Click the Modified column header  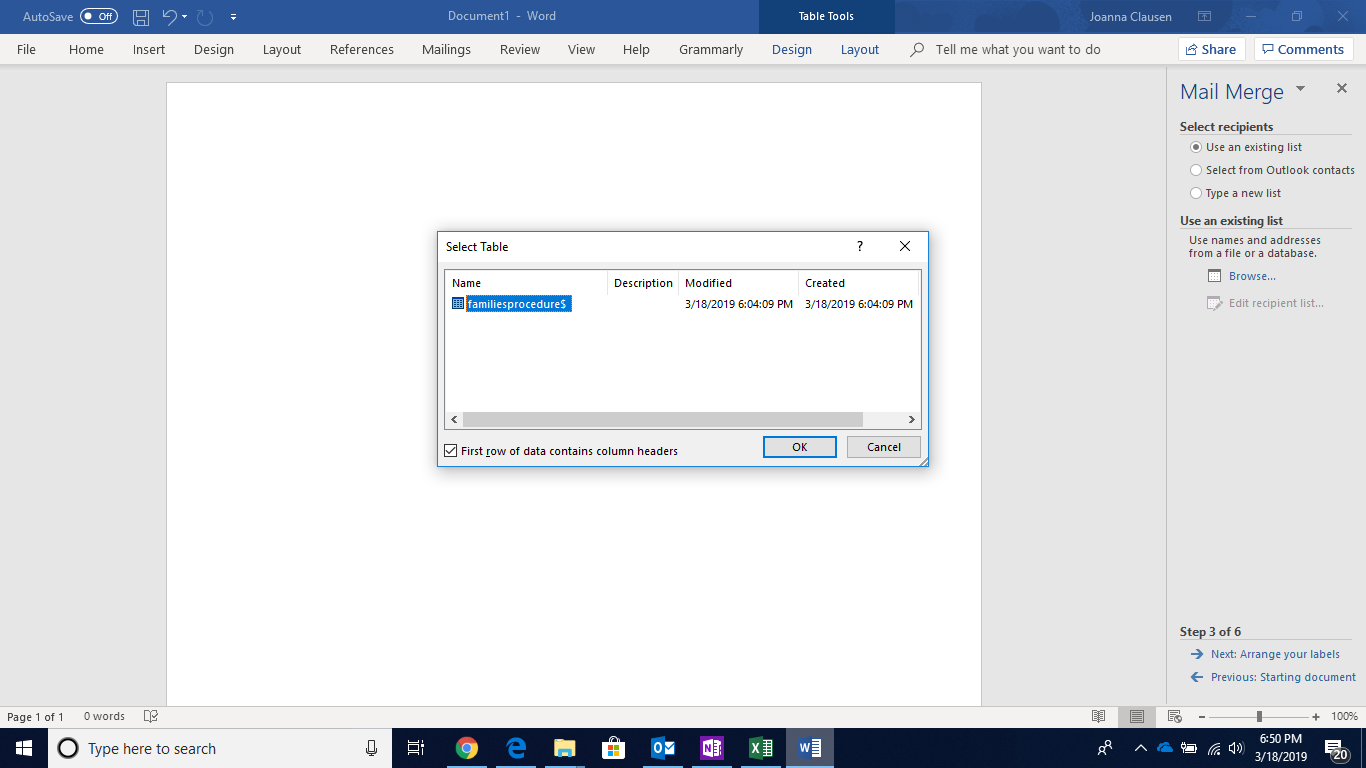pyautogui.click(x=738, y=283)
